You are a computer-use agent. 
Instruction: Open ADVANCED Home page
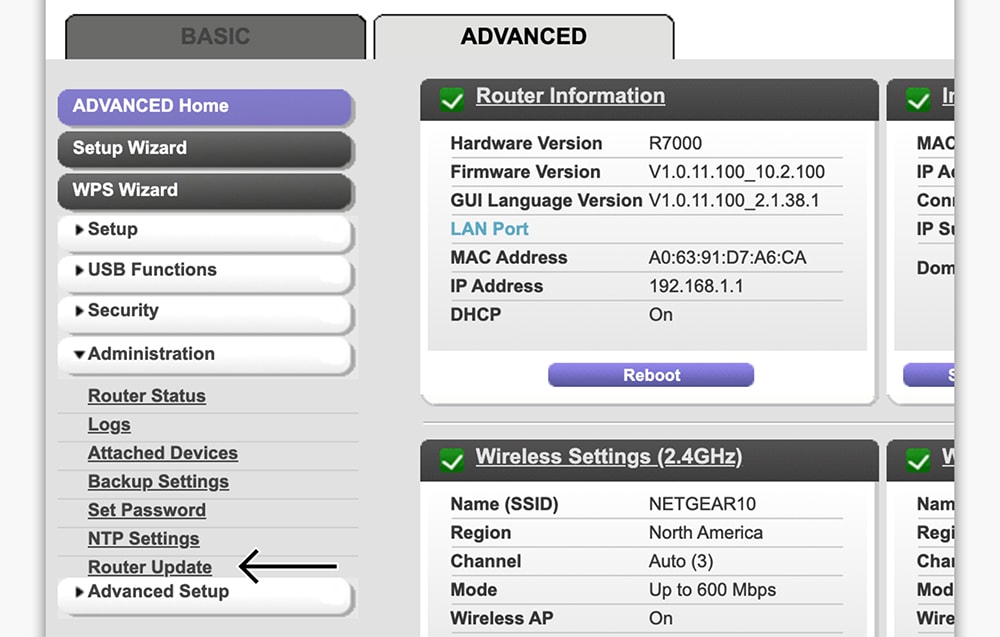pos(205,106)
